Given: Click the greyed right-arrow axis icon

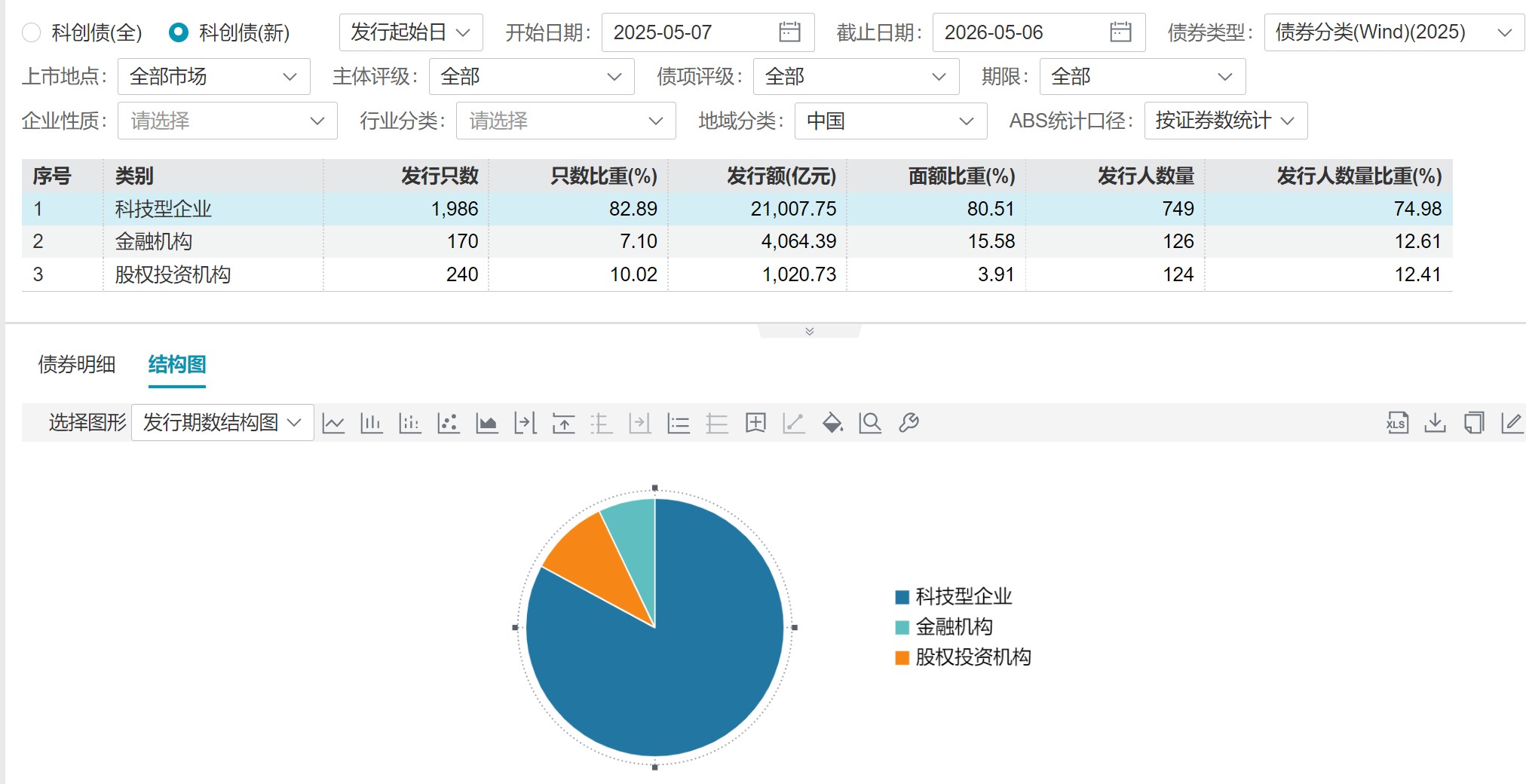Looking at the screenshot, I should (x=640, y=423).
